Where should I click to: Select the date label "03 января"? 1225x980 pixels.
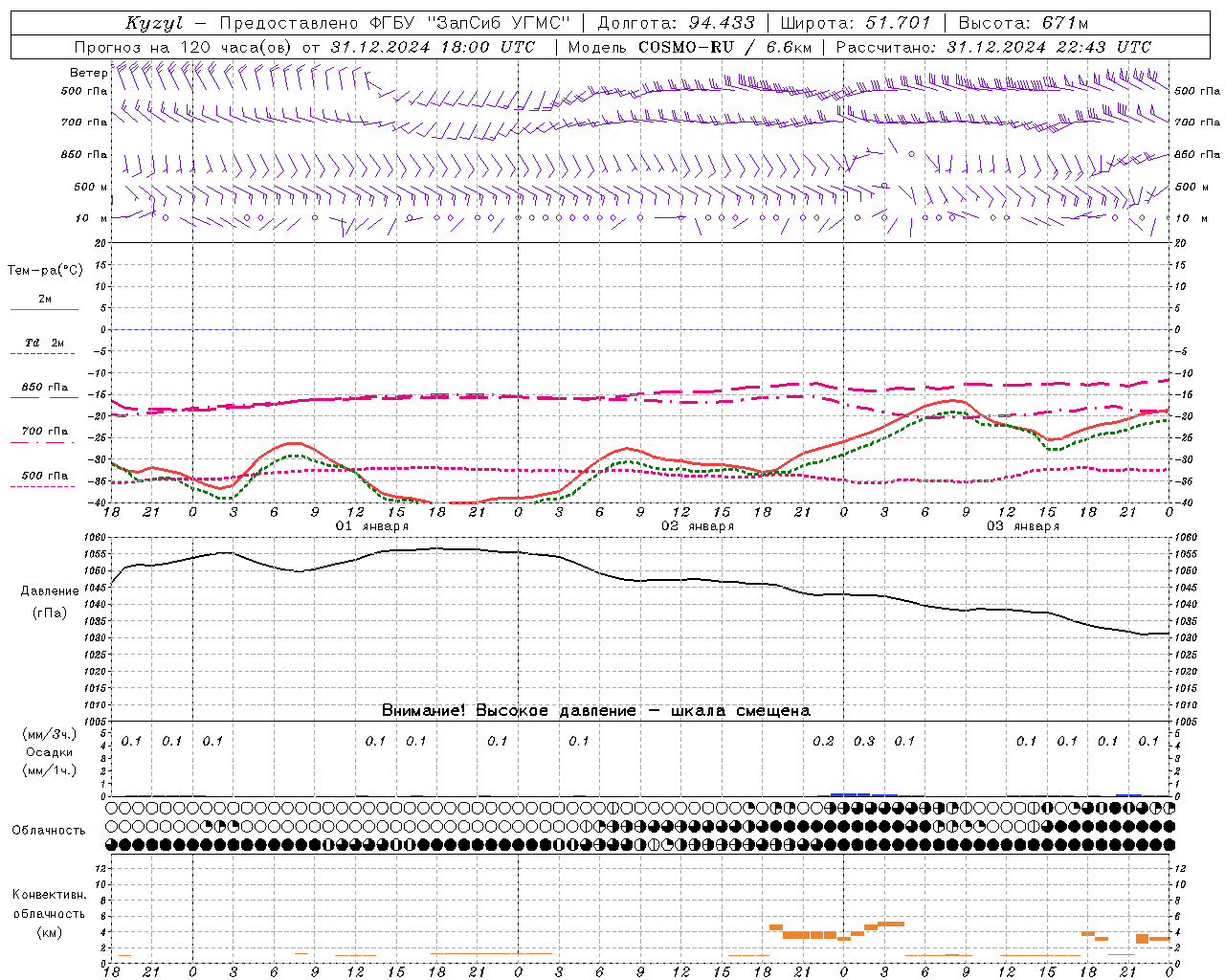point(1023,526)
